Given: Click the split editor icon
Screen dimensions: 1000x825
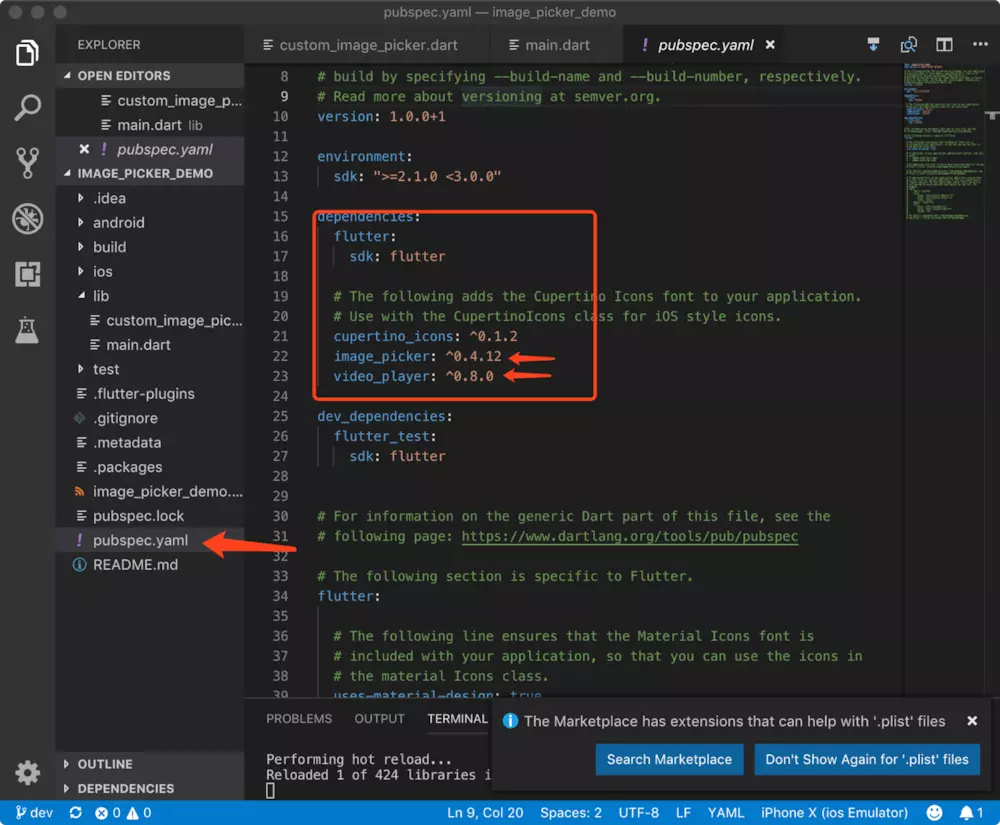Looking at the screenshot, I should pyautogui.click(x=944, y=45).
